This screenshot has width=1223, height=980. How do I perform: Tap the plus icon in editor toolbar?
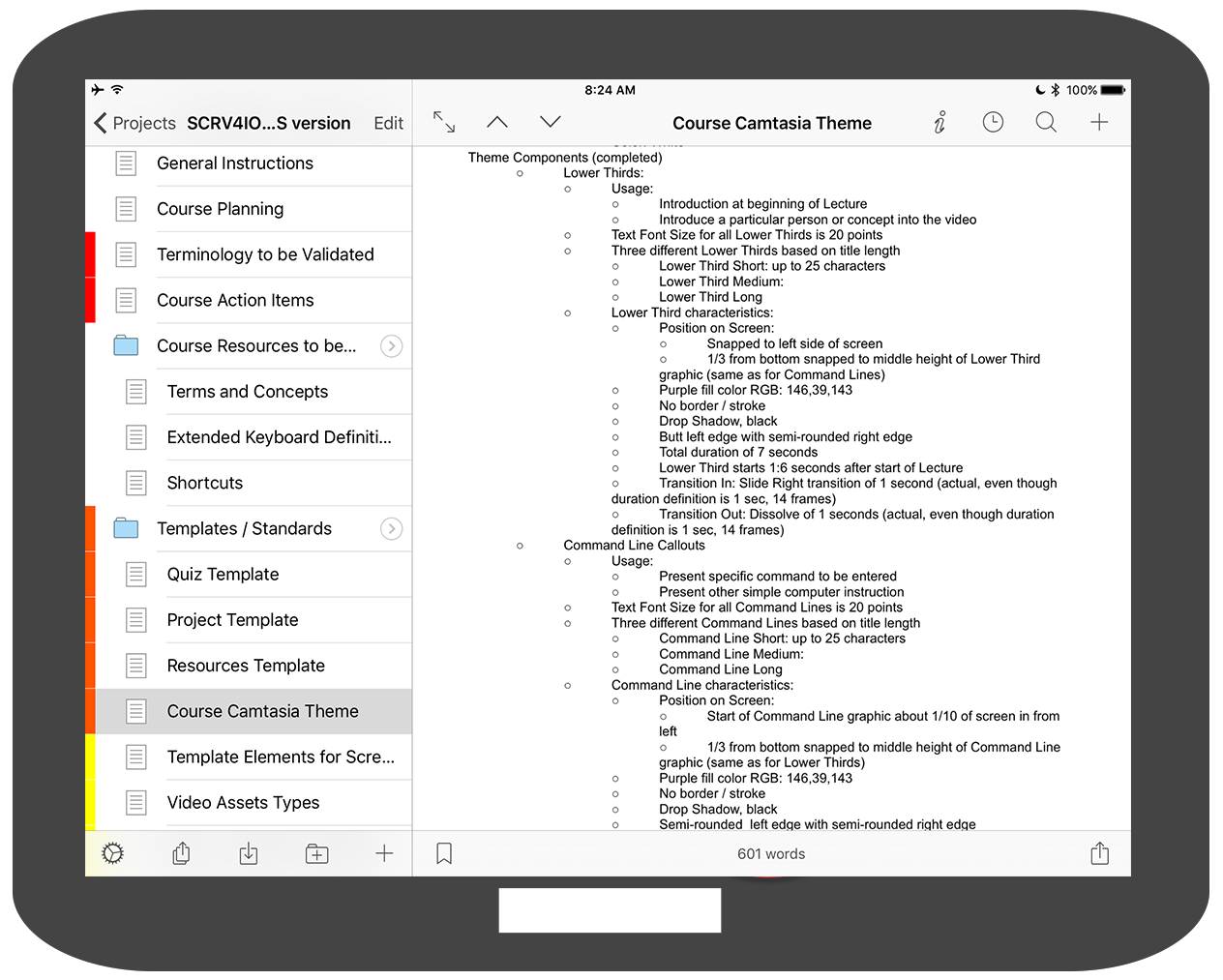point(1099,122)
